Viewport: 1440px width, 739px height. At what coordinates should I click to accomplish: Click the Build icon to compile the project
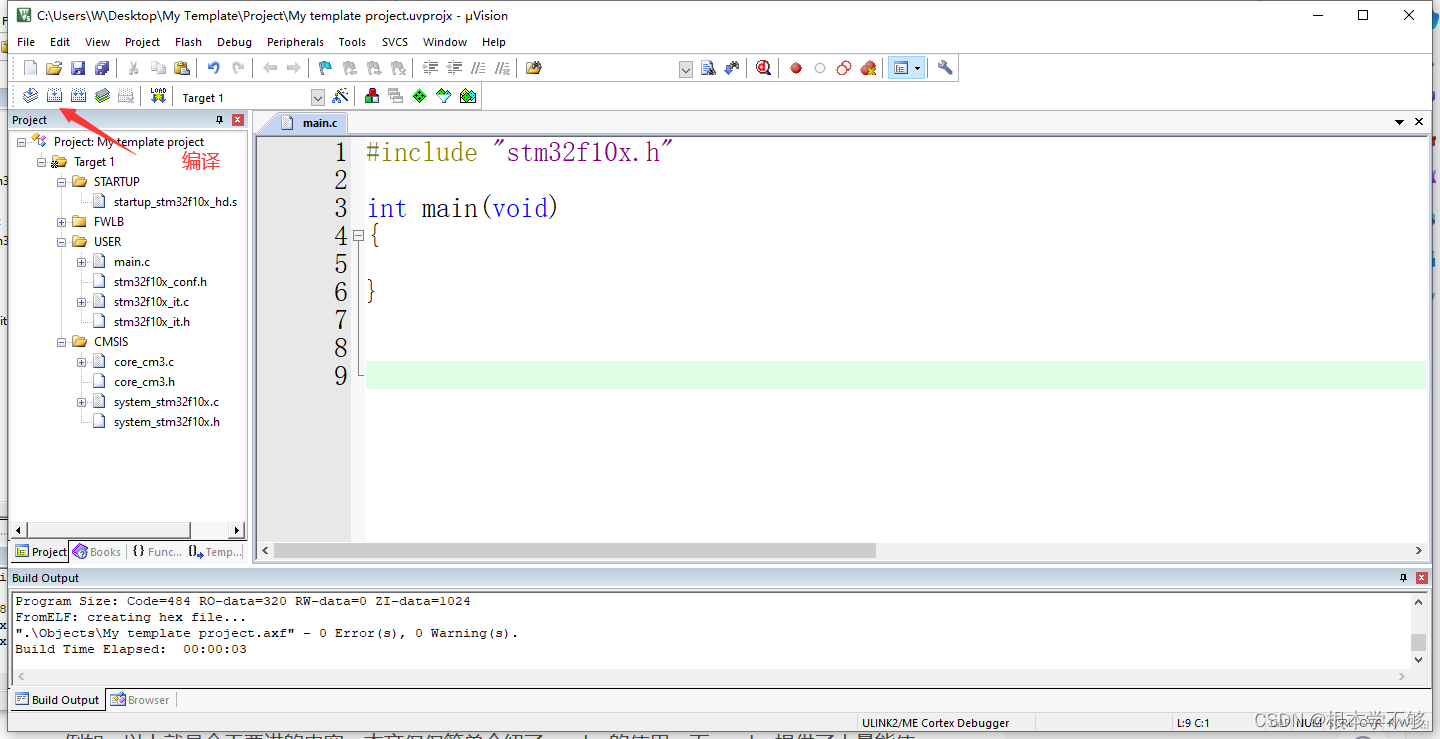pos(54,95)
